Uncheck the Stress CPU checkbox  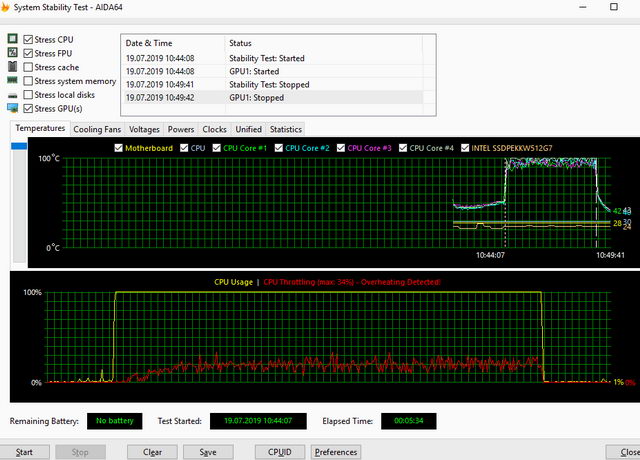28,40
